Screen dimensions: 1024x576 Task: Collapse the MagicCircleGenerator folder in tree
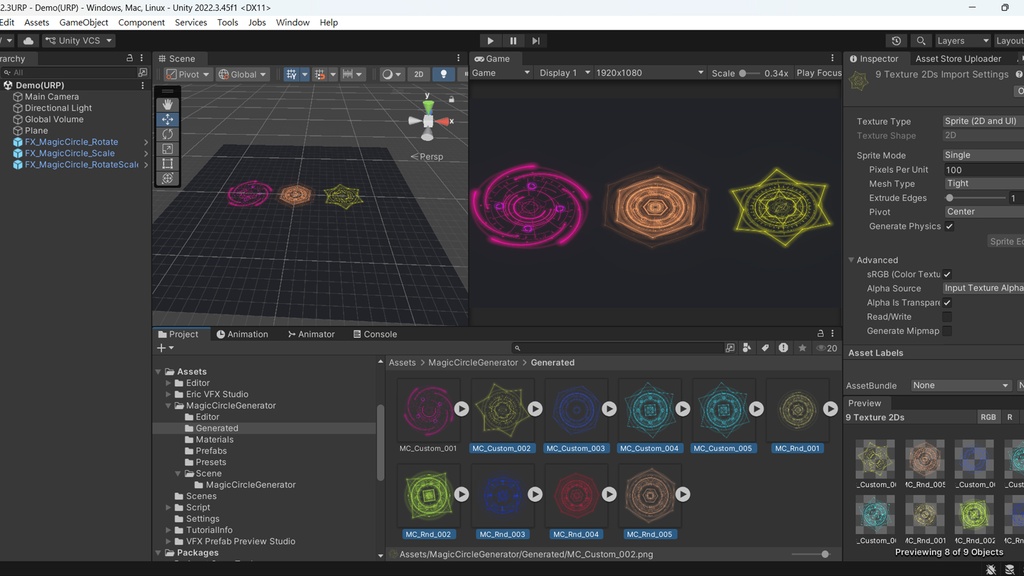click(x=168, y=406)
